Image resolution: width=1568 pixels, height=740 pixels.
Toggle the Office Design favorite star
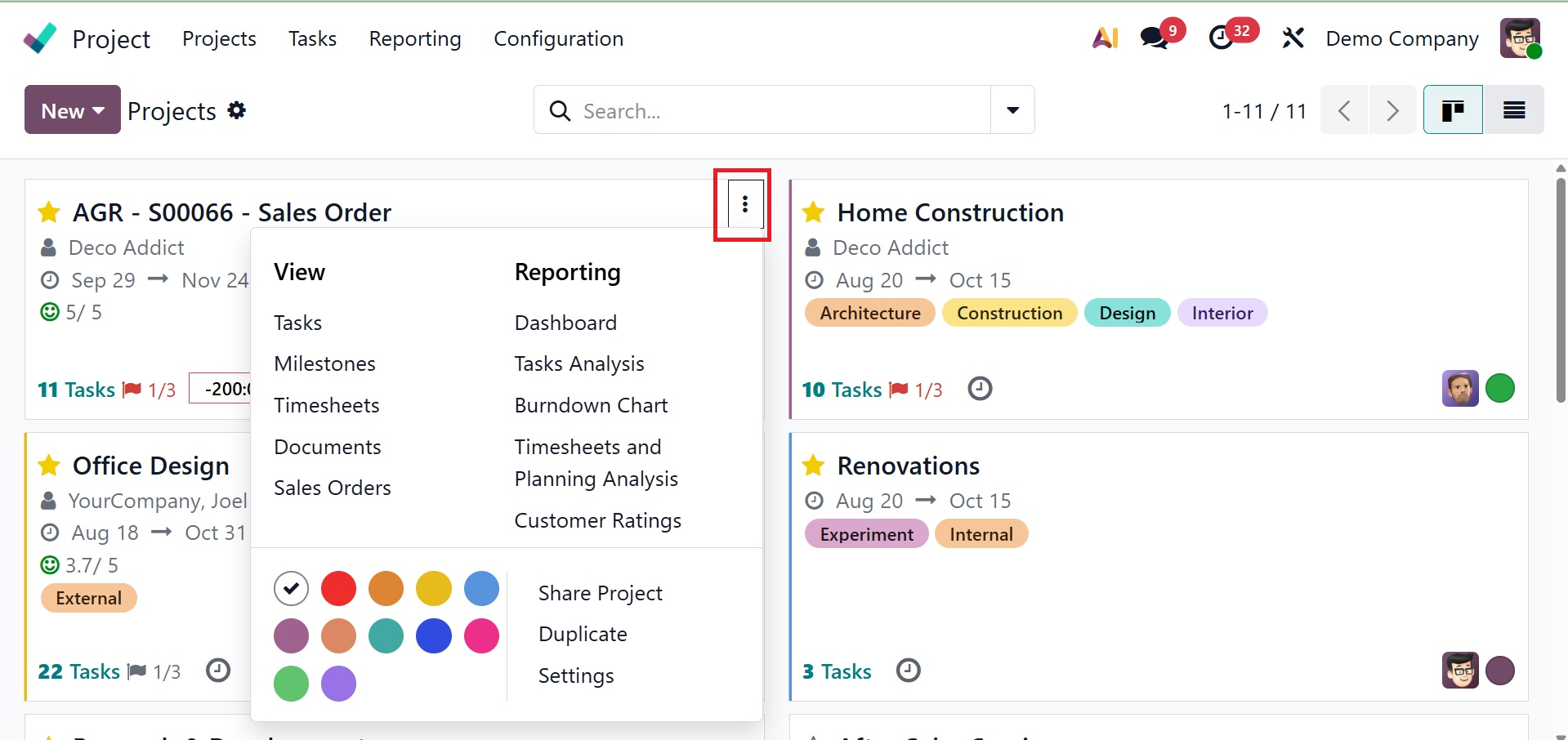[49, 466]
